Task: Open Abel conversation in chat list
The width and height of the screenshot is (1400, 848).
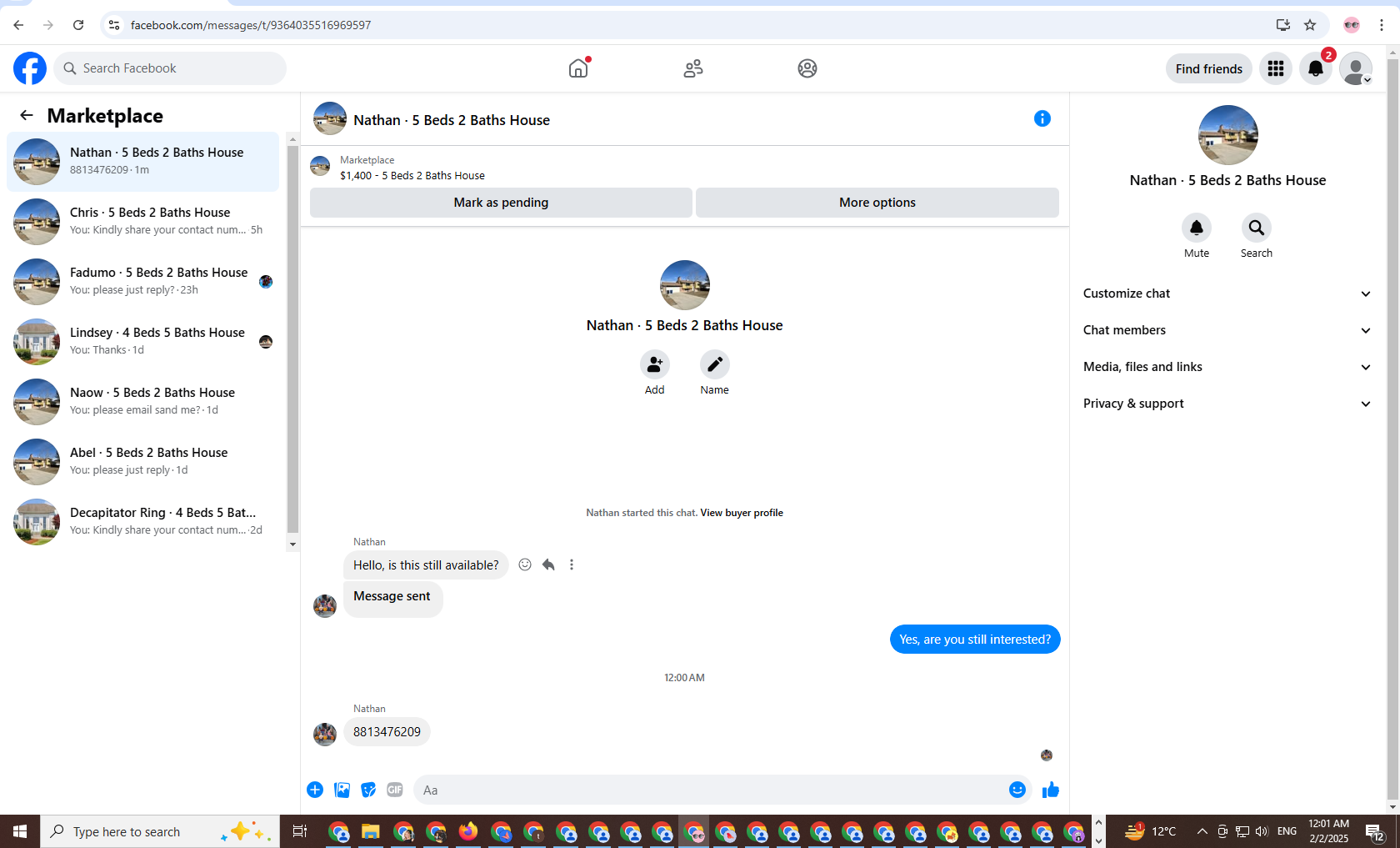Action: tap(143, 462)
